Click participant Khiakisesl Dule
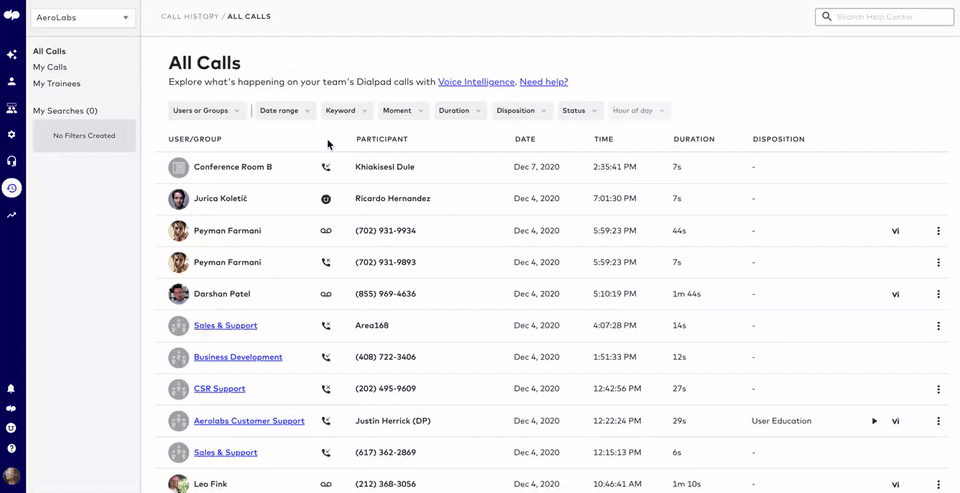The width and height of the screenshot is (960, 493). 384,167
